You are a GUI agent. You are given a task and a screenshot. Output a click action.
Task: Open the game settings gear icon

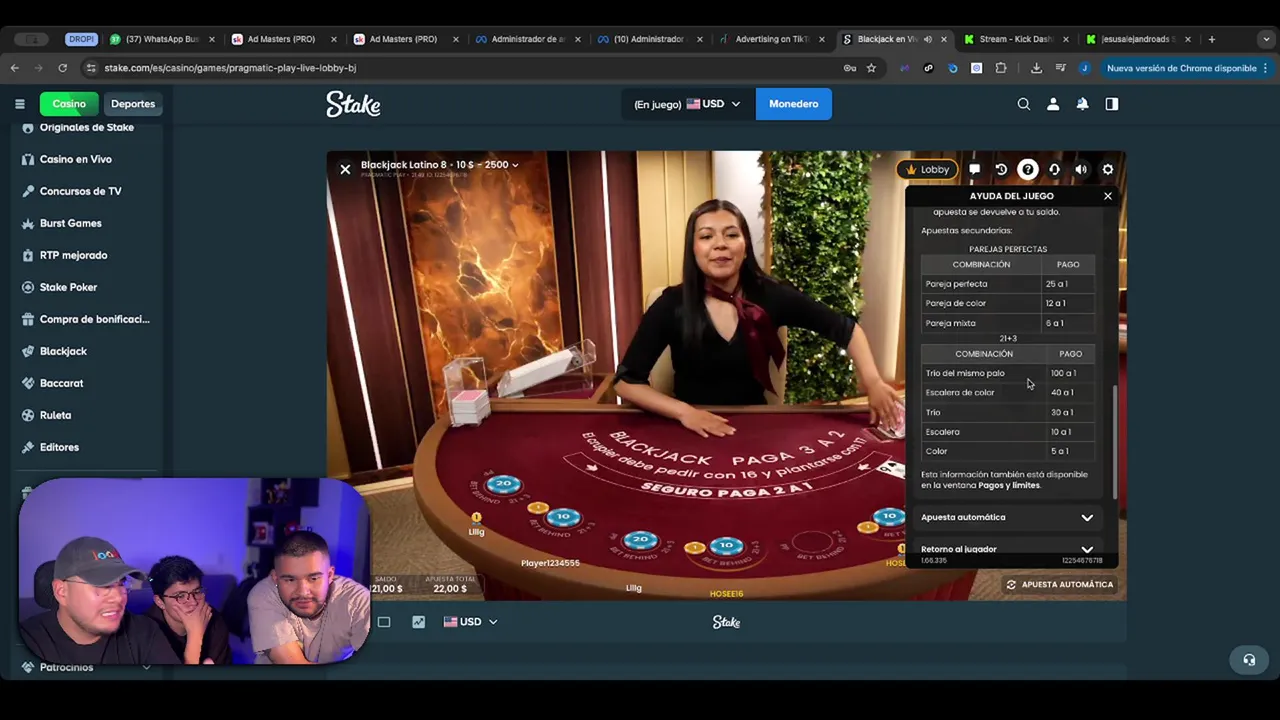(x=1107, y=169)
